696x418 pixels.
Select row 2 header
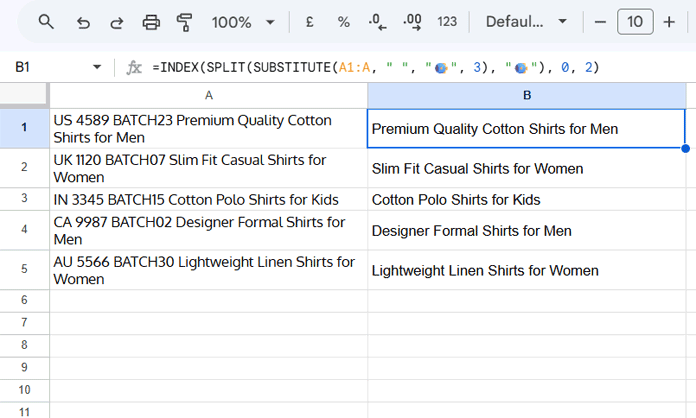[24, 168]
